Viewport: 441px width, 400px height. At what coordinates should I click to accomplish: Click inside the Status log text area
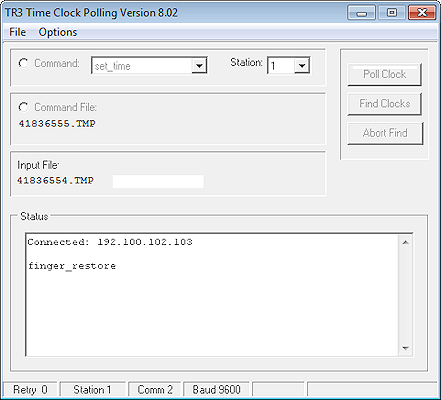[213, 295]
